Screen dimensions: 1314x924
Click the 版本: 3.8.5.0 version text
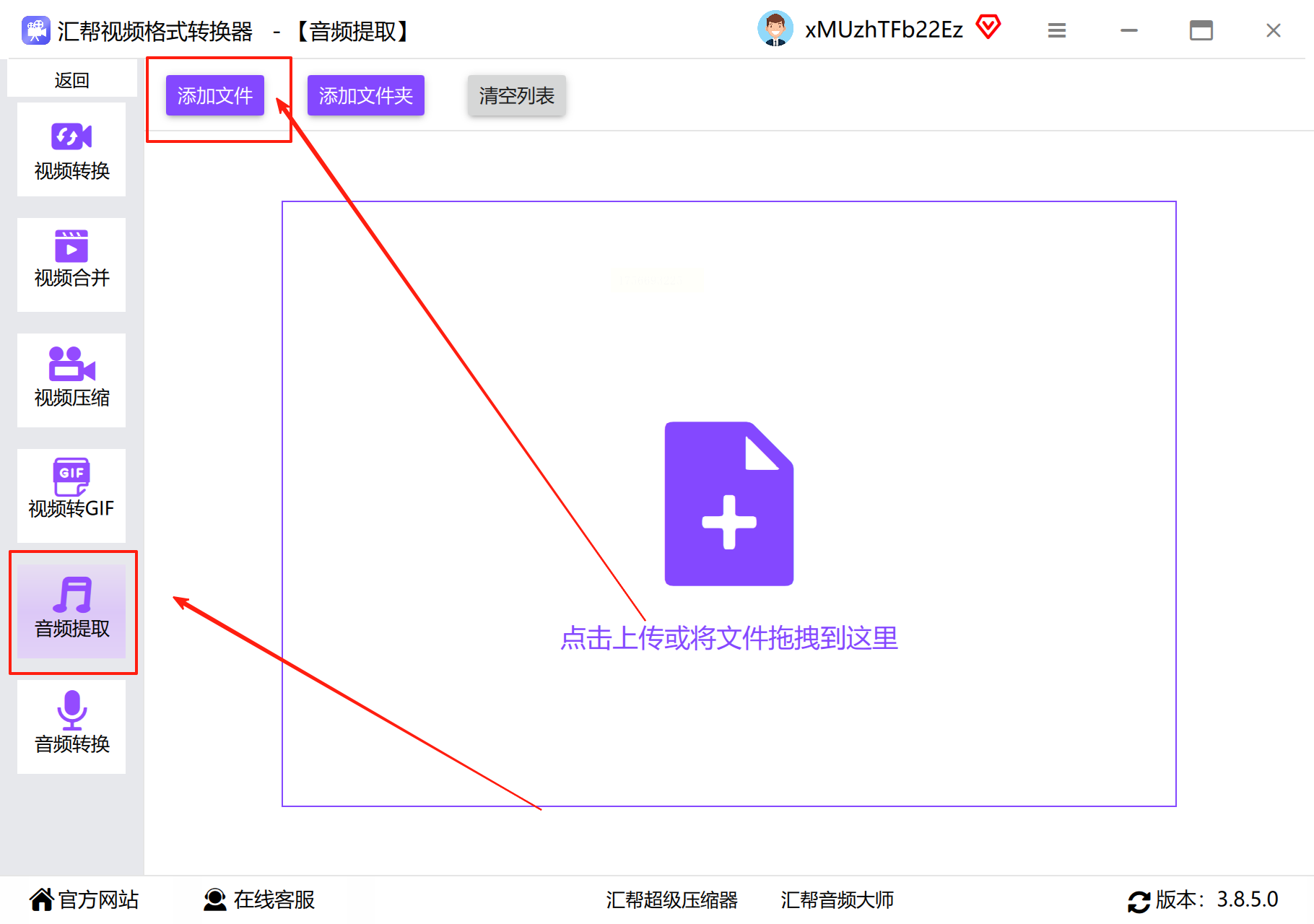1217,899
